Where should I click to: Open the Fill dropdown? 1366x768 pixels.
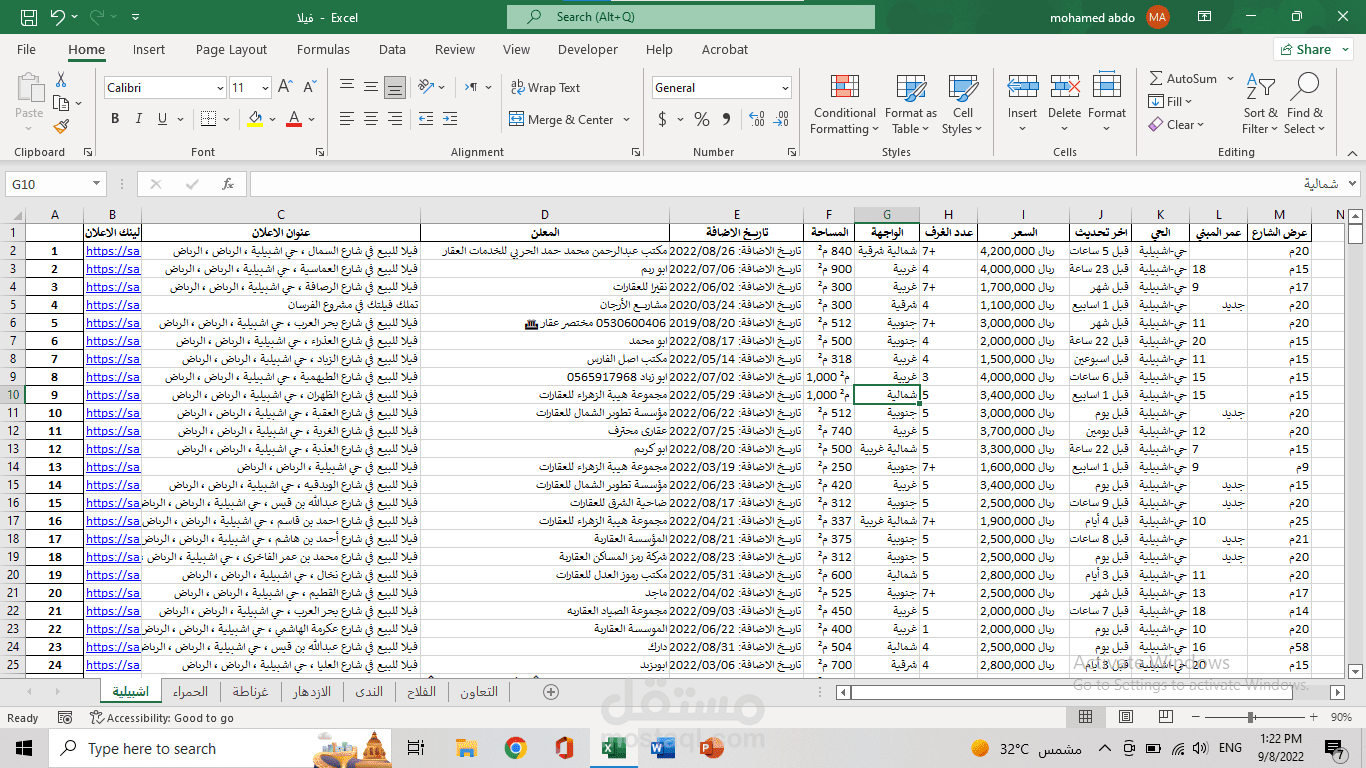(1170, 102)
